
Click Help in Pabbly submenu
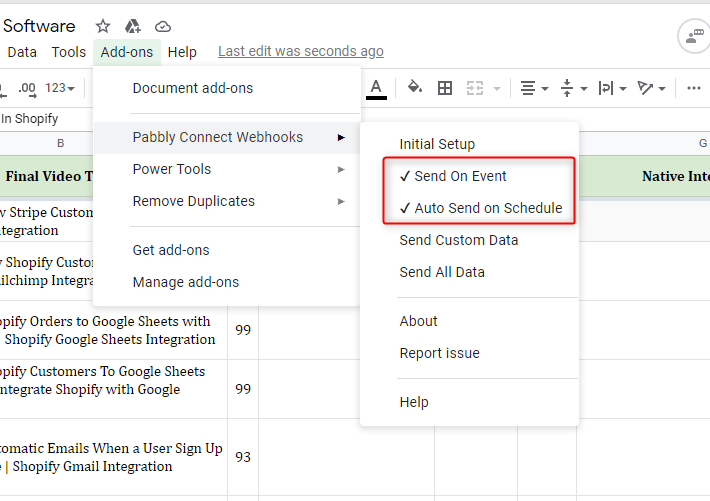point(470,402)
